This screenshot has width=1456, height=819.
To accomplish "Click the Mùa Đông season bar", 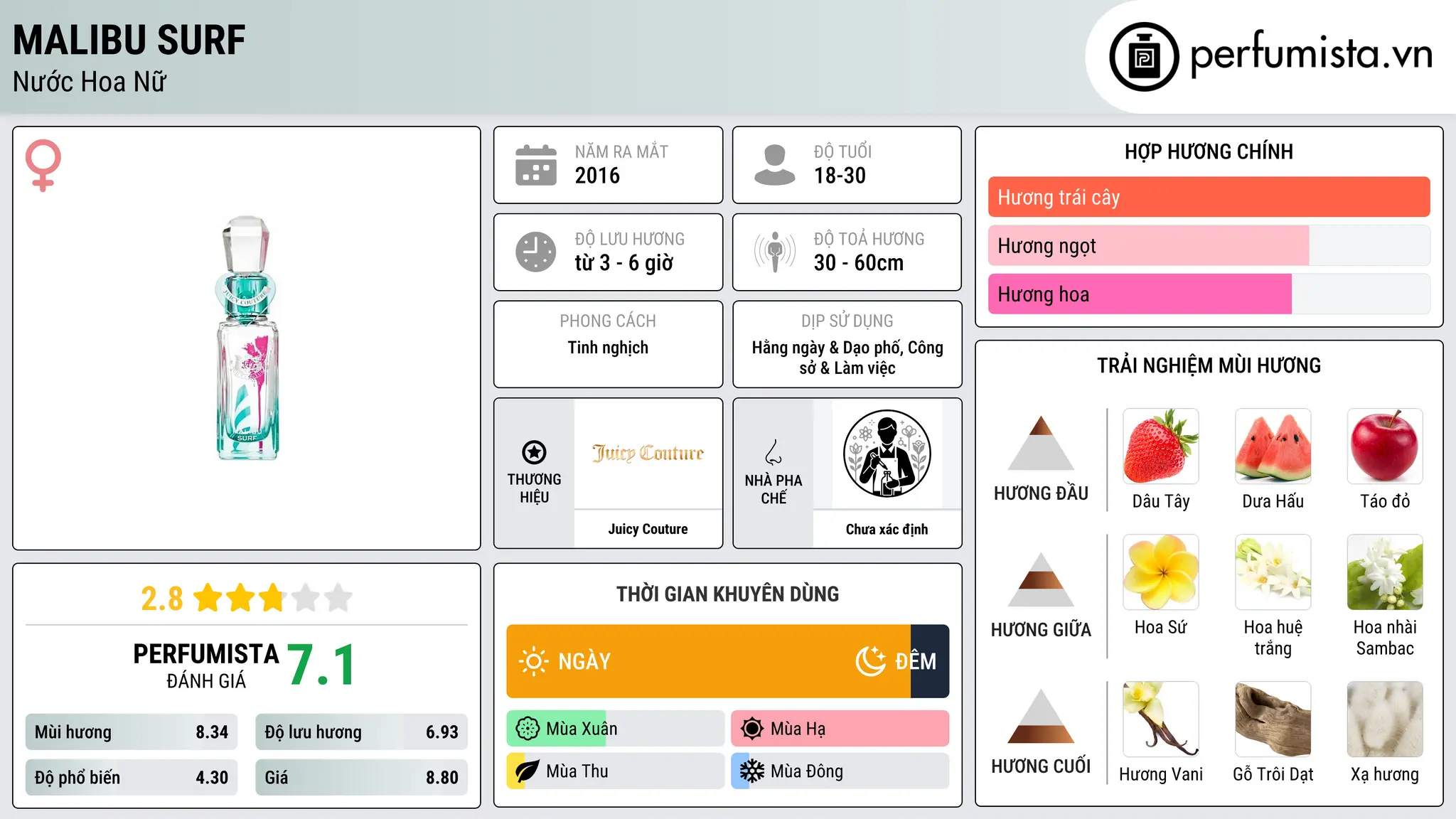I will tap(840, 771).
